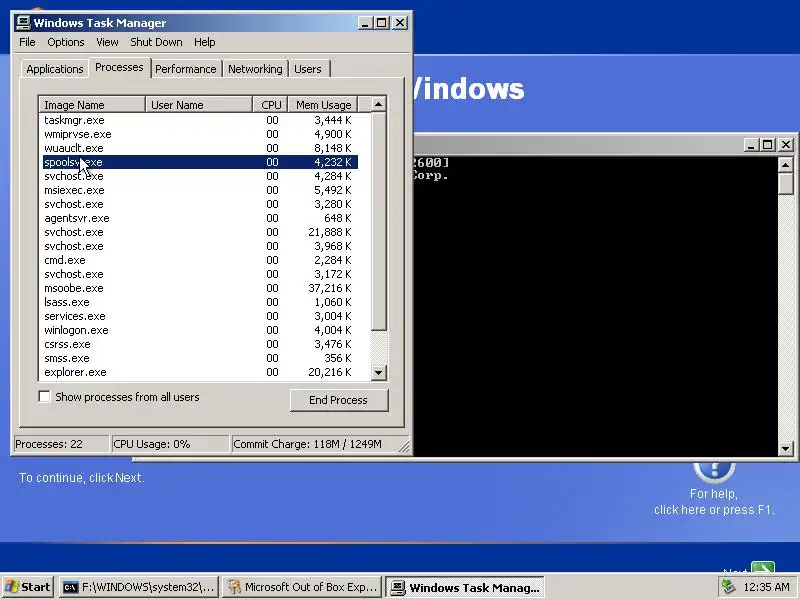This screenshot has height=600, width=800.
Task: Open the Help menu
Action: coord(204,42)
